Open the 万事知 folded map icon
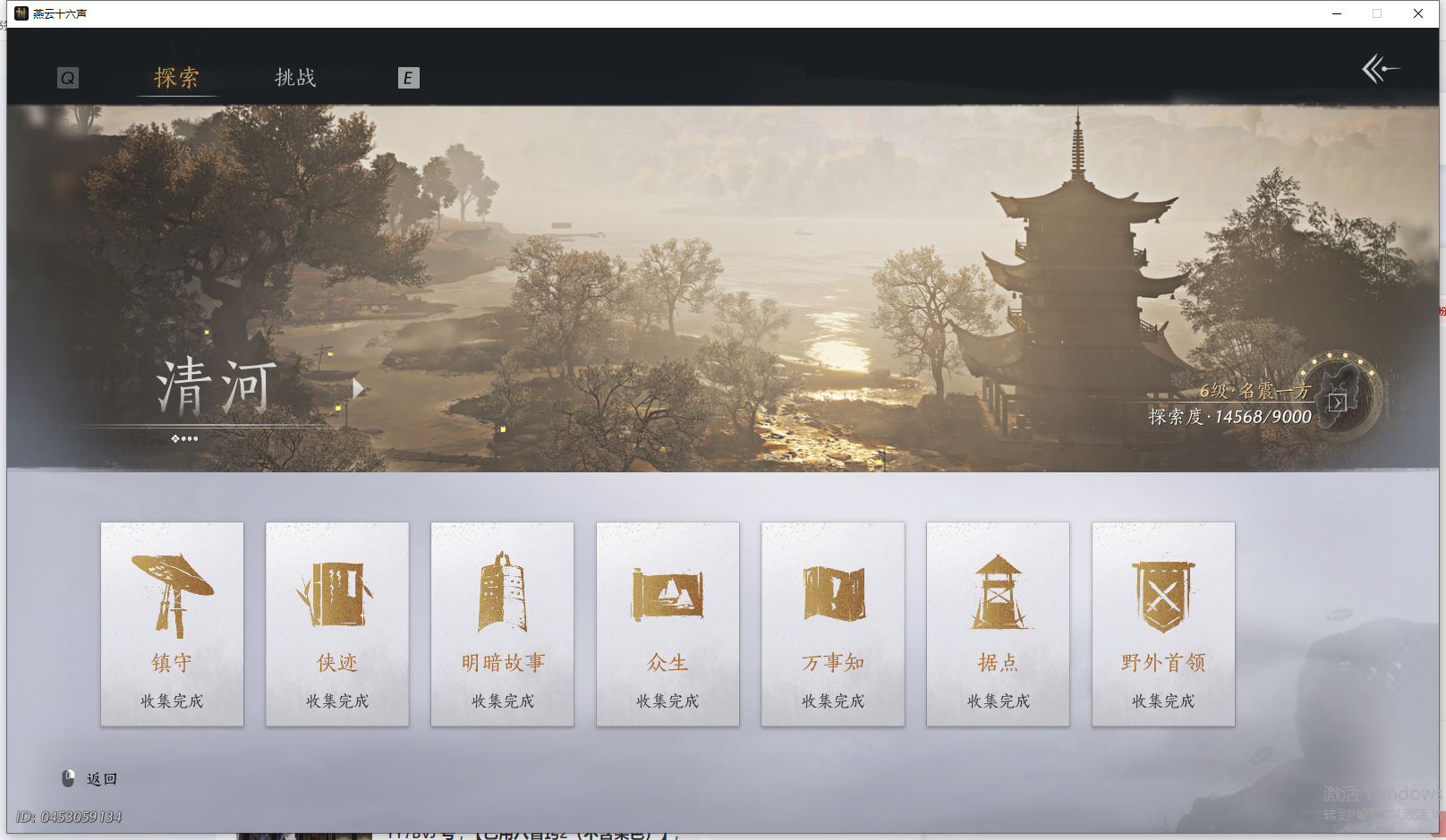Viewport: 1446px width, 840px height. (832, 624)
